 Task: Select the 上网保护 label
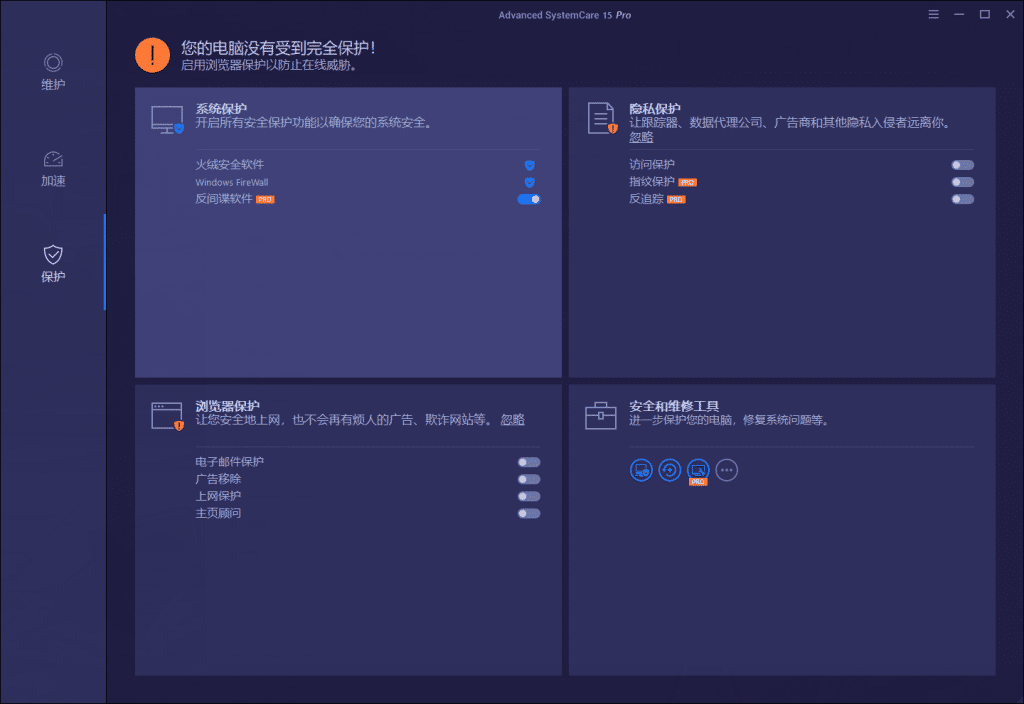(218, 496)
